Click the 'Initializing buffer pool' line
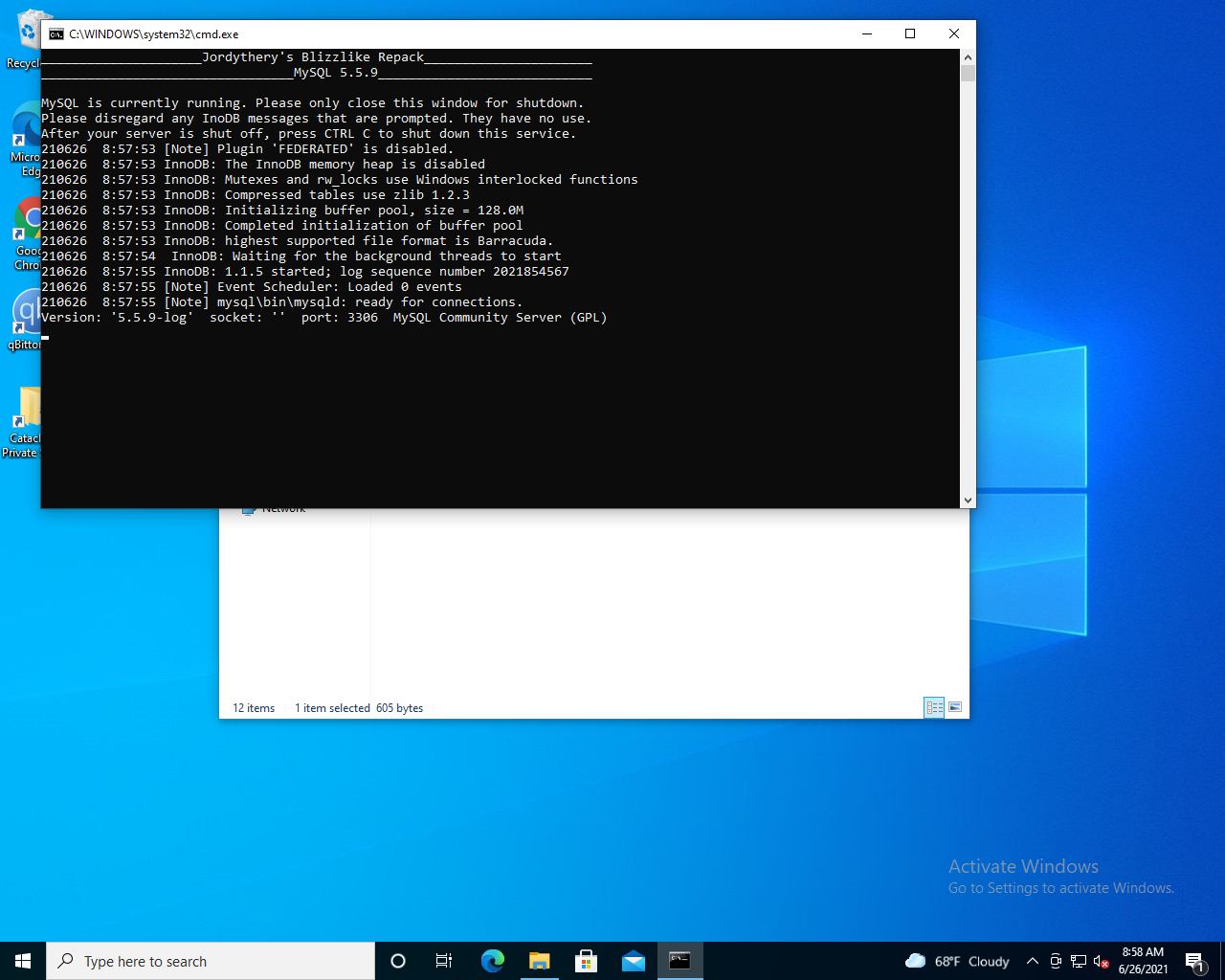This screenshot has height=980, width=1225. click(x=282, y=210)
